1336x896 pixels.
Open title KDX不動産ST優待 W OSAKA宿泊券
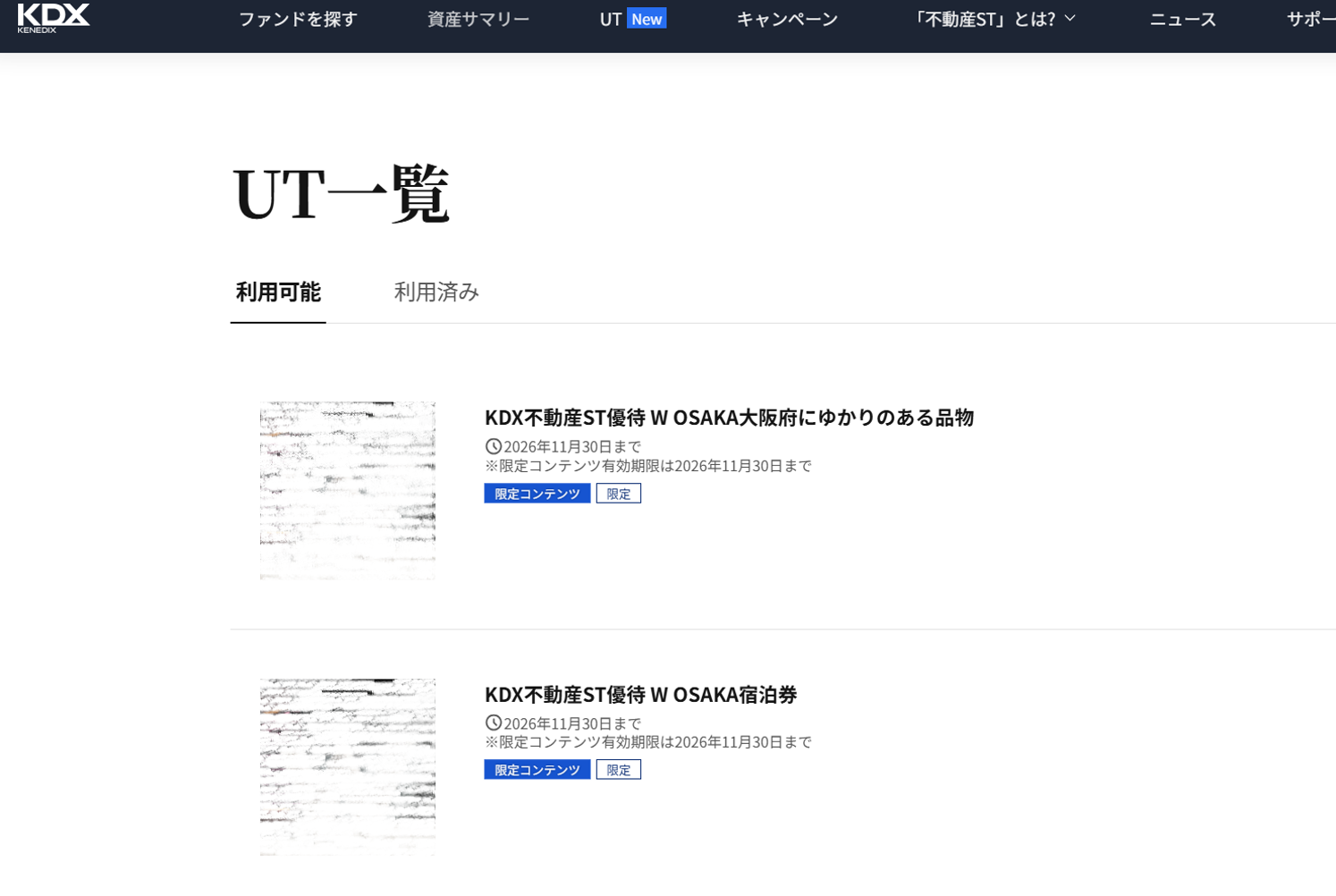coord(640,695)
